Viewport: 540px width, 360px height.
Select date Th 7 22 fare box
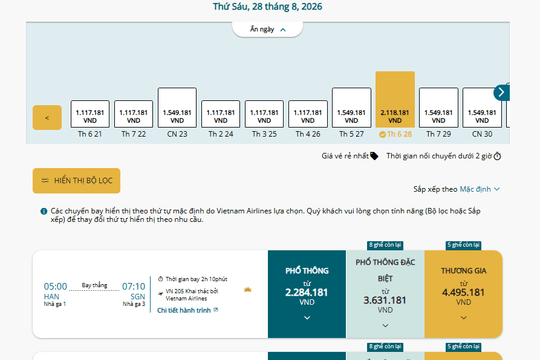click(x=133, y=114)
